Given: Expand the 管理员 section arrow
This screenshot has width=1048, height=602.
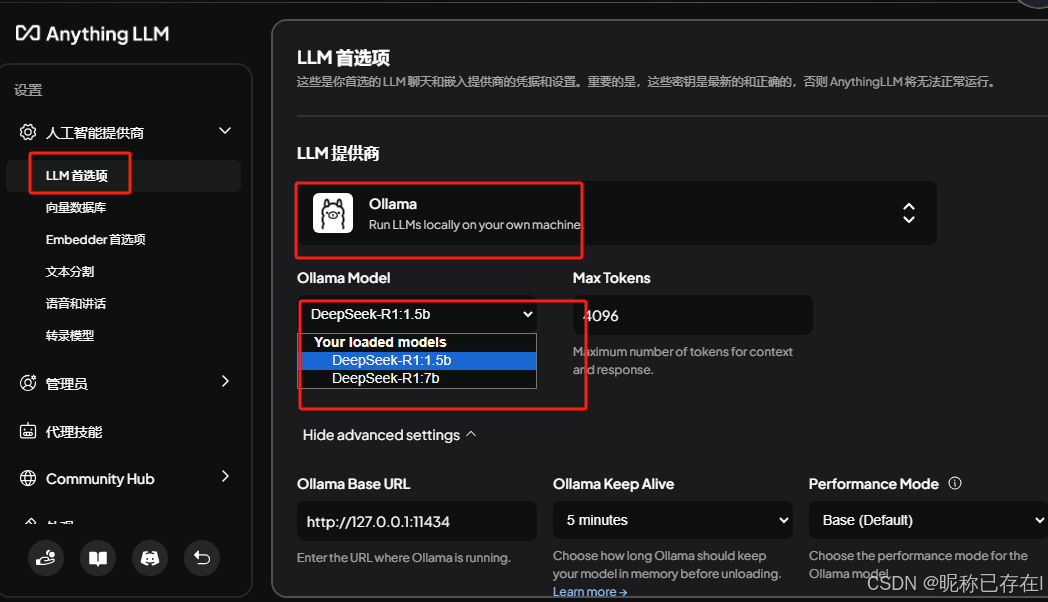Looking at the screenshot, I should 225,381.
